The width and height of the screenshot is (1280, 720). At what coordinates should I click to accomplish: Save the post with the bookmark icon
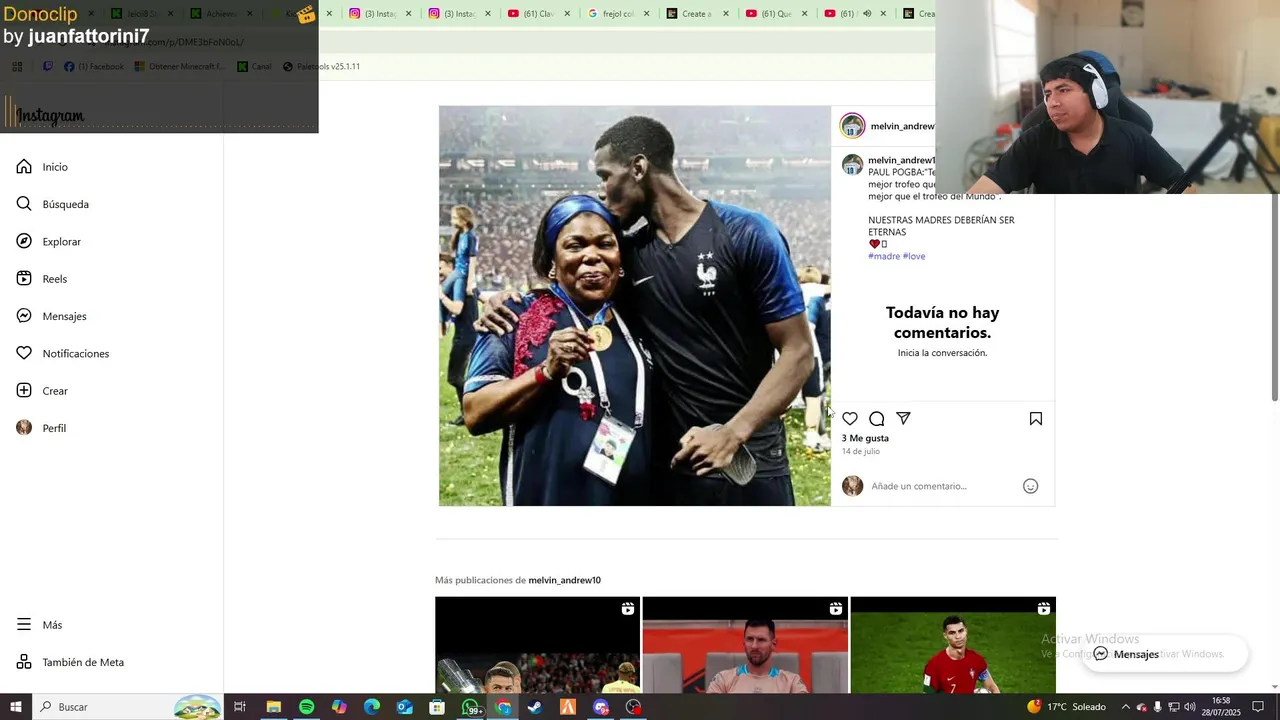pyautogui.click(x=1036, y=419)
